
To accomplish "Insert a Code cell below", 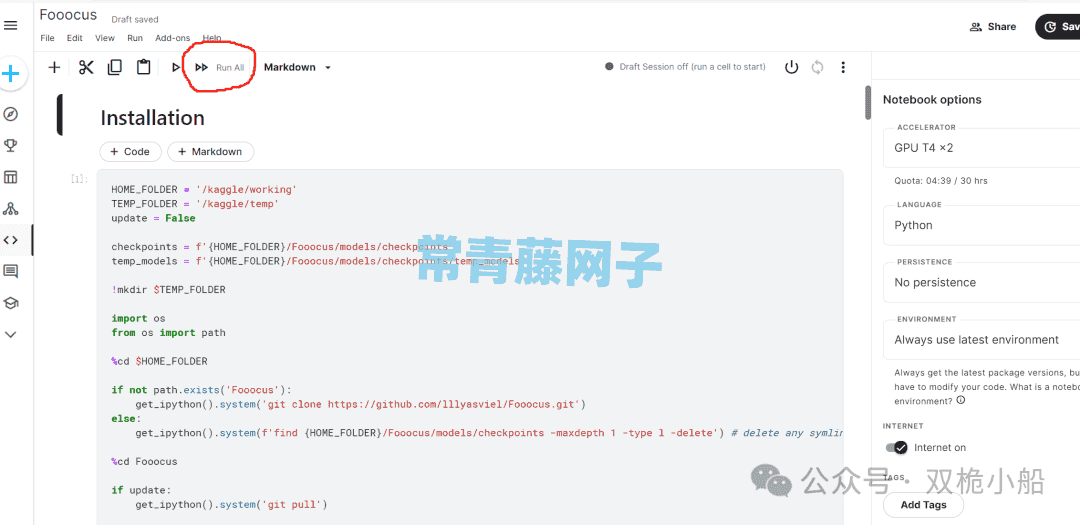I will [x=131, y=152].
